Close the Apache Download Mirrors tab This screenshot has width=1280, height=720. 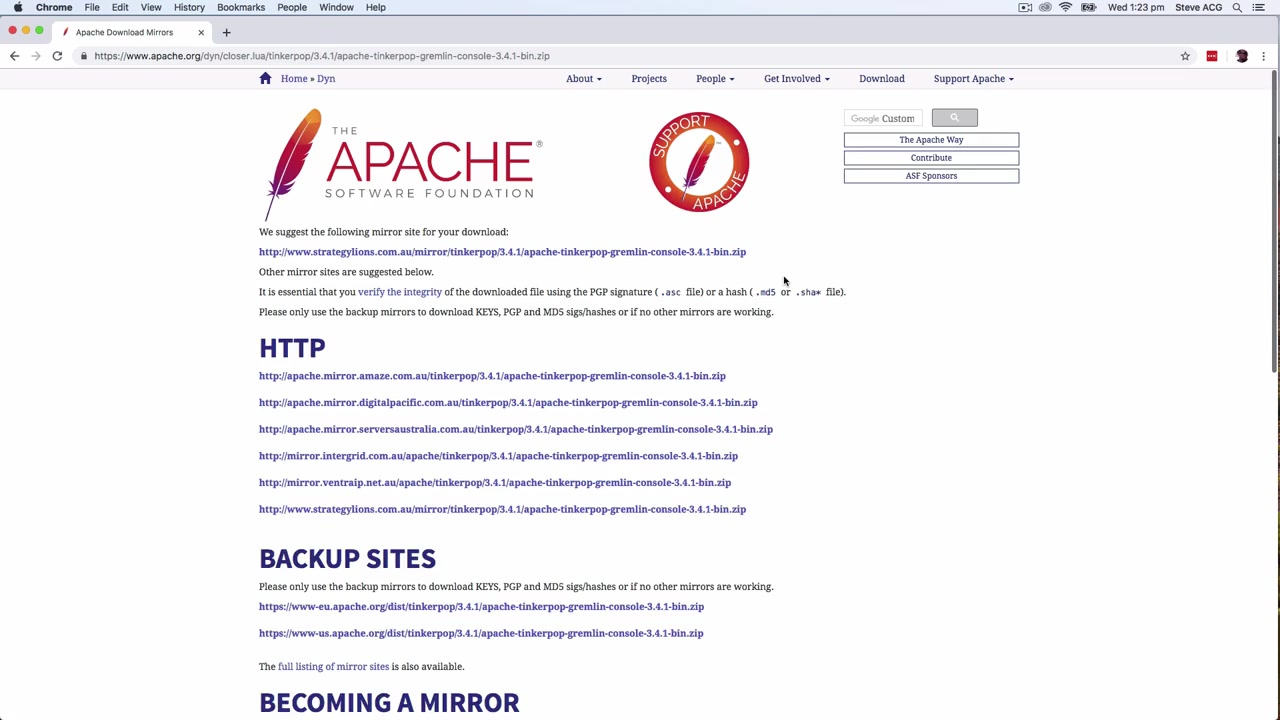point(201,32)
